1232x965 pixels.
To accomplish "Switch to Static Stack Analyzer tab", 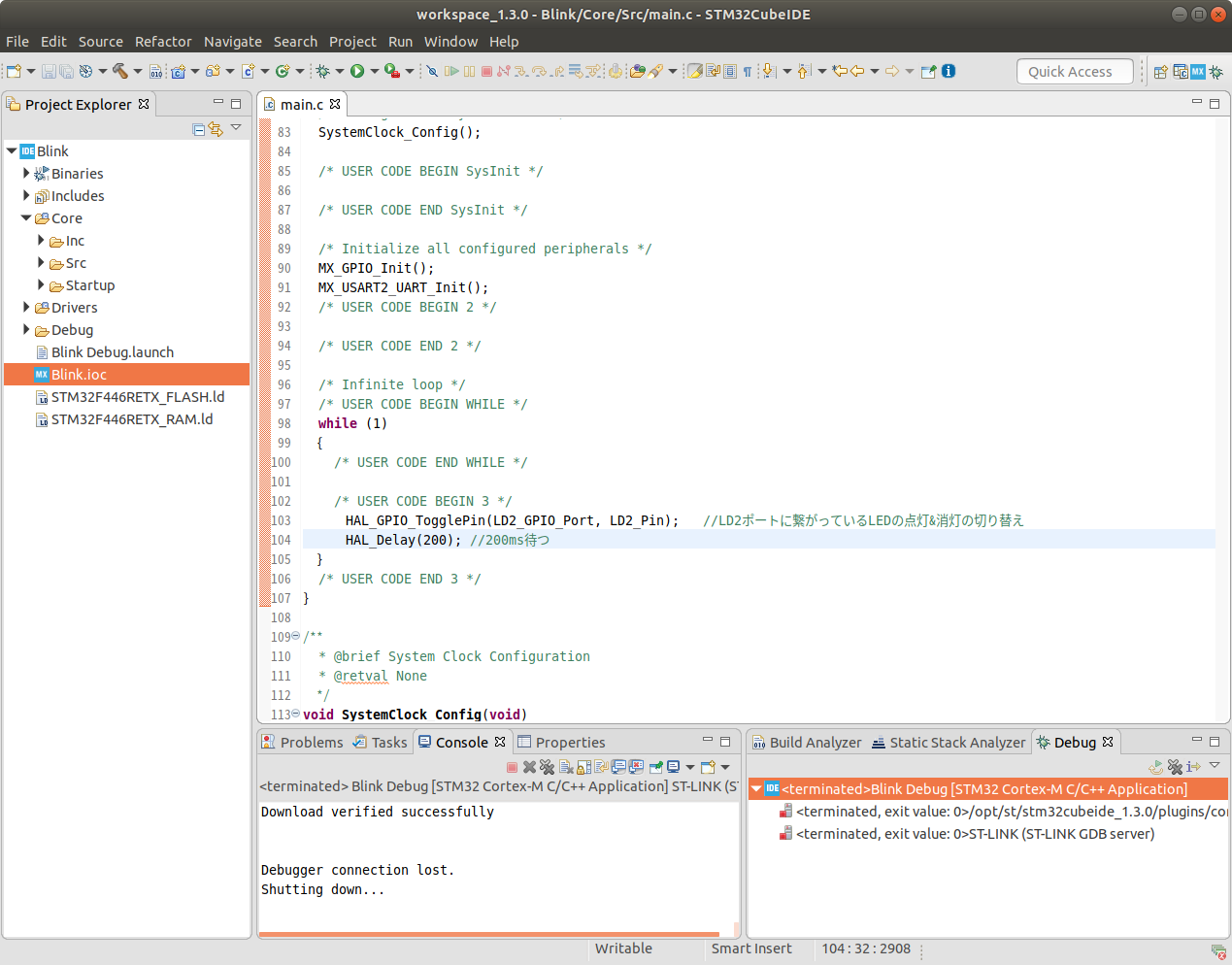I will point(949,742).
